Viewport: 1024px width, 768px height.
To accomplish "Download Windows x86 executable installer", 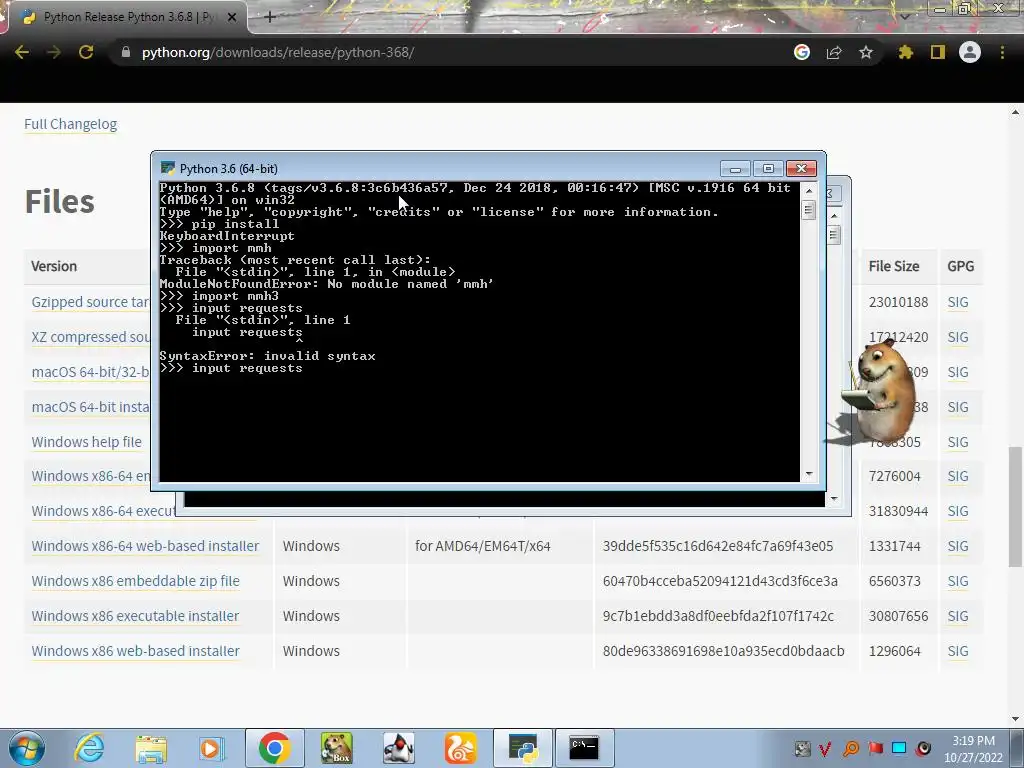I will (135, 616).
